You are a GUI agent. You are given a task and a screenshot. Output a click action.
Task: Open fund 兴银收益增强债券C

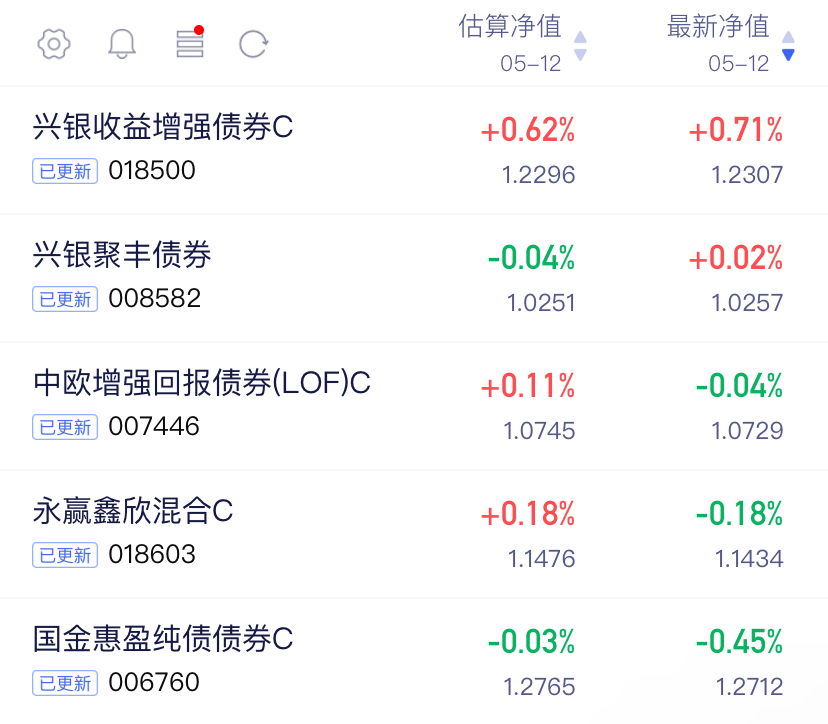[163, 127]
